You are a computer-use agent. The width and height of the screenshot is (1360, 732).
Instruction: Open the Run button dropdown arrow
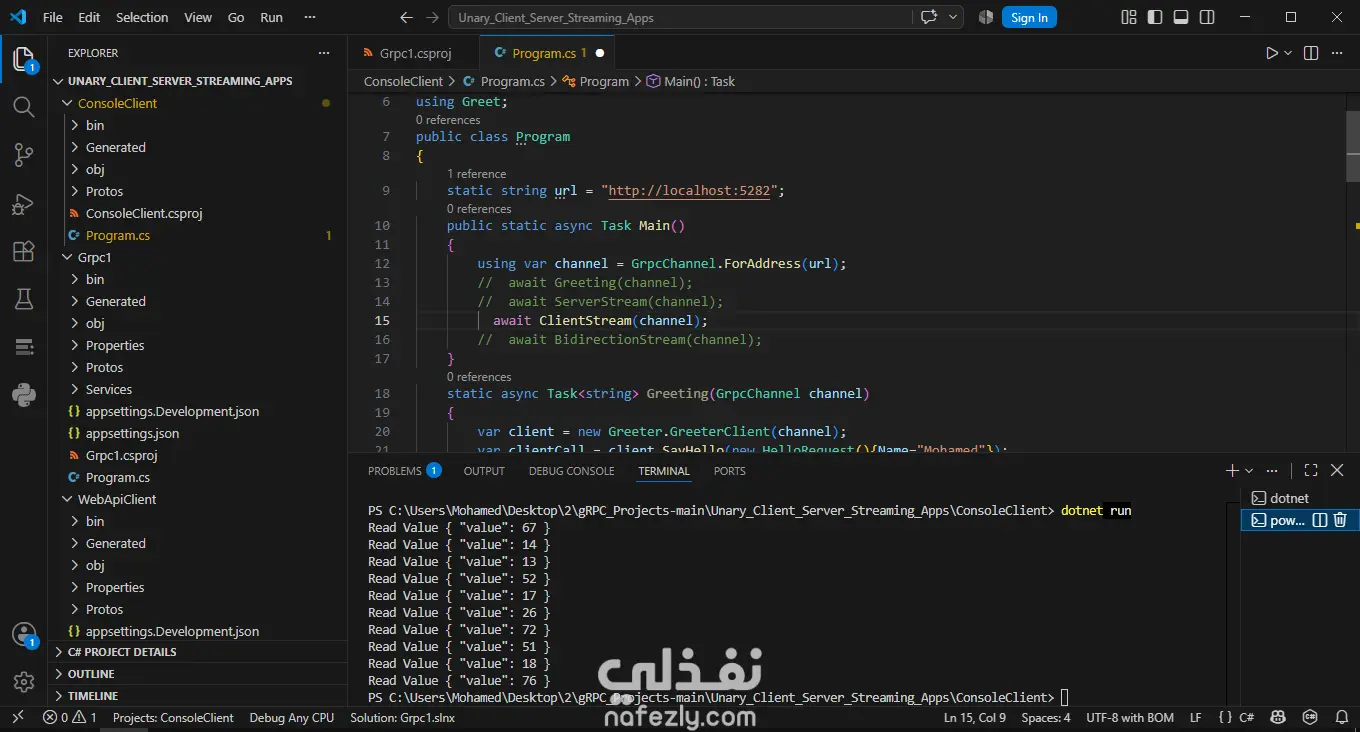1288,53
